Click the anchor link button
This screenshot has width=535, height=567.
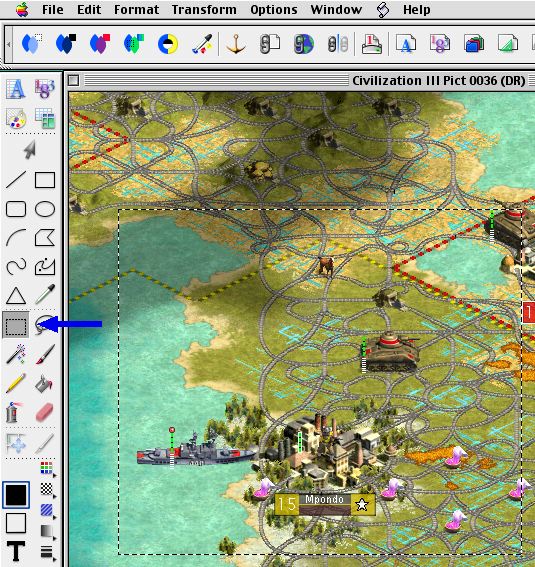236,44
